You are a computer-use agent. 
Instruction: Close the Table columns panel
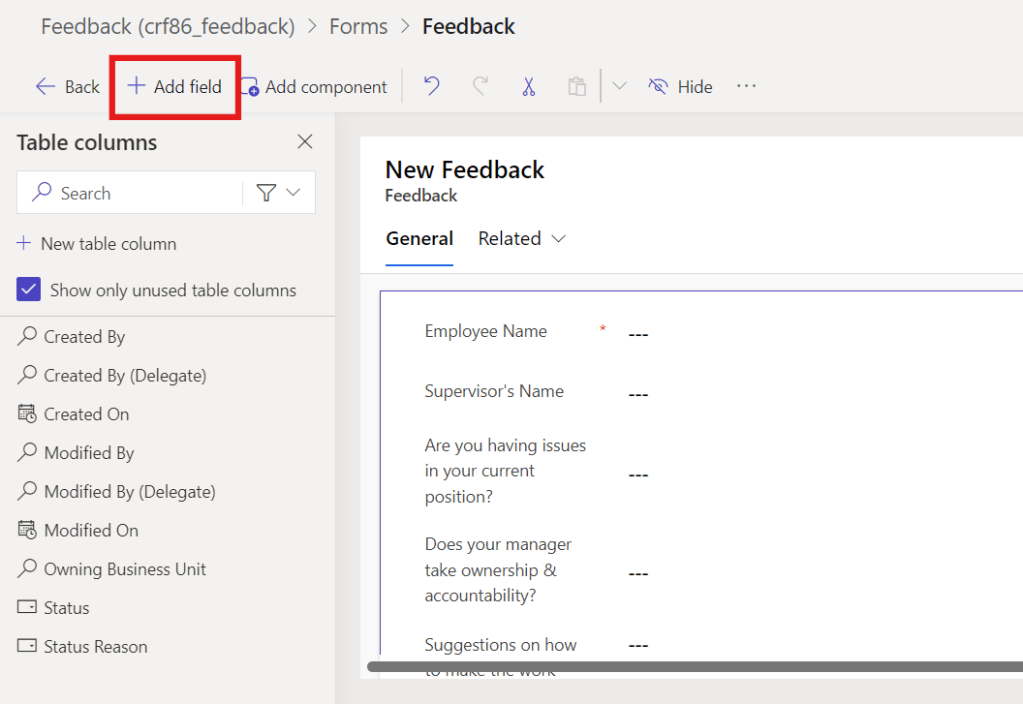pyautogui.click(x=305, y=142)
